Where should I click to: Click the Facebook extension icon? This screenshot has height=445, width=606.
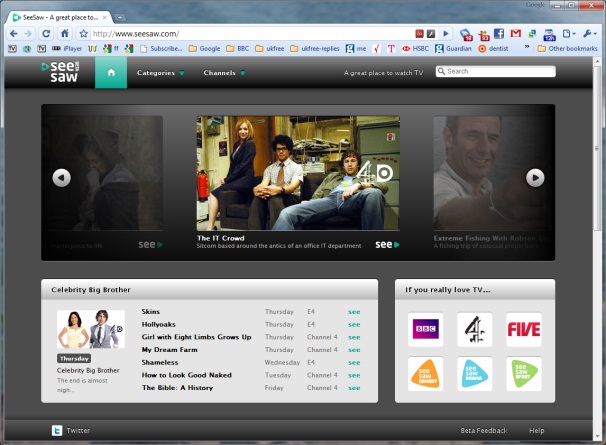499,34
